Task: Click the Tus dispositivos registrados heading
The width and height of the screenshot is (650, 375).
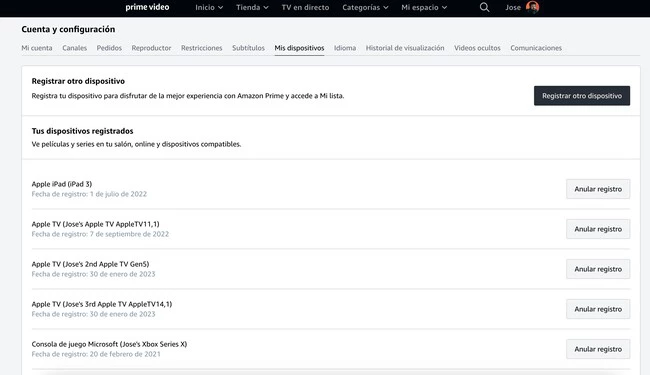Action: 82,131
